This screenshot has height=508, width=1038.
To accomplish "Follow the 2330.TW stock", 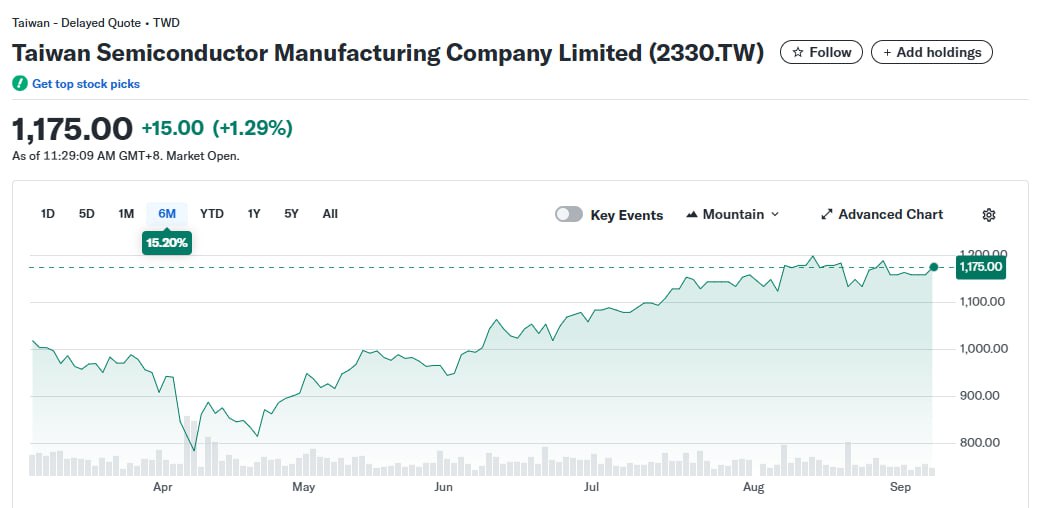I will point(822,52).
